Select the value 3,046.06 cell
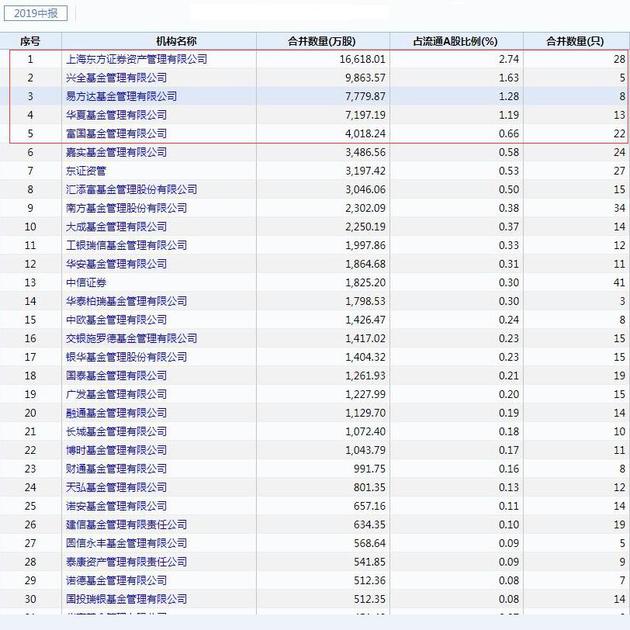The height and width of the screenshot is (630, 630). coord(365,189)
